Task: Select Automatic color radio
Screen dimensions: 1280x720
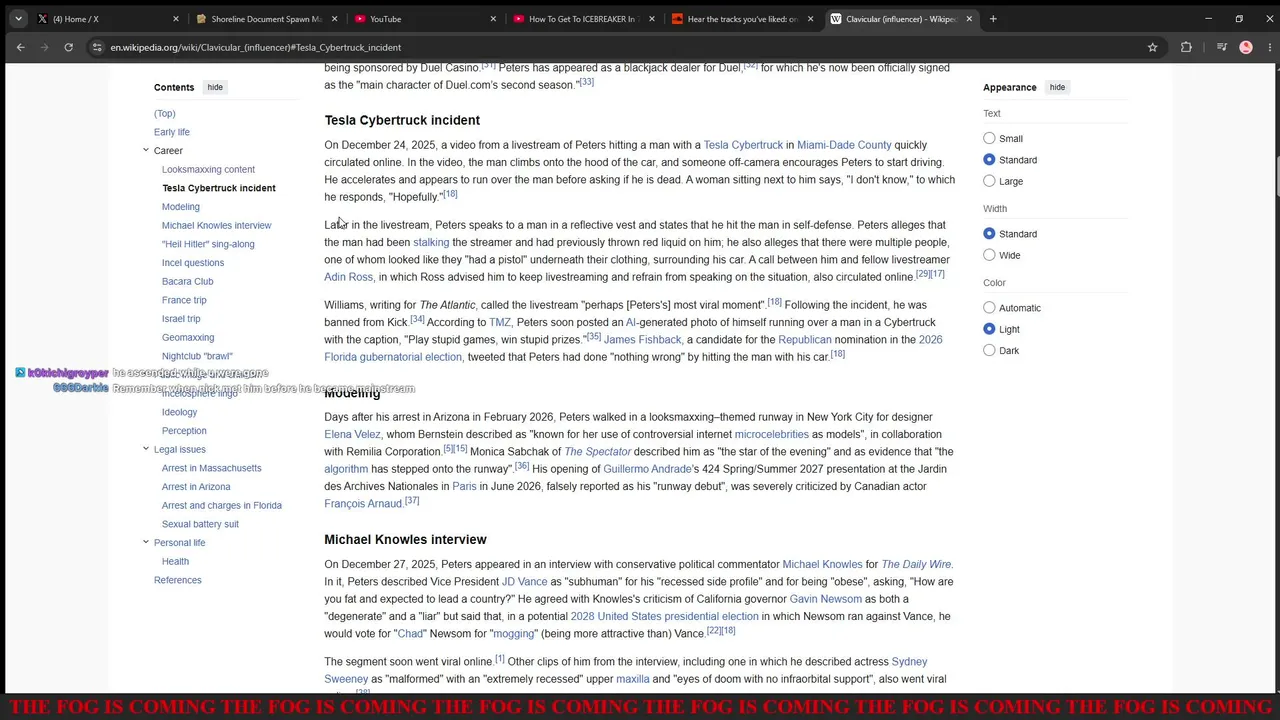Action: [x=989, y=308]
